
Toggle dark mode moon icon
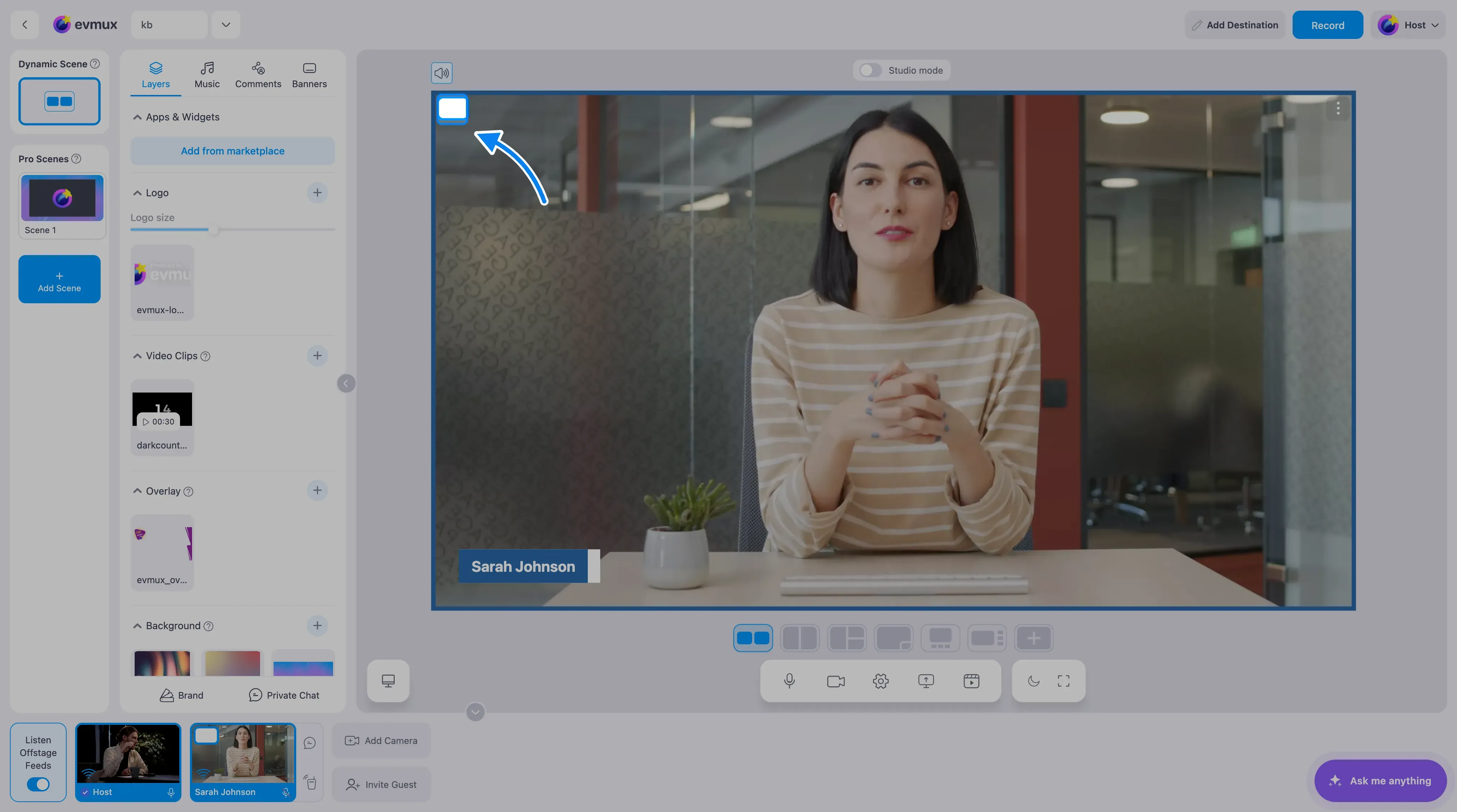click(1033, 681)
